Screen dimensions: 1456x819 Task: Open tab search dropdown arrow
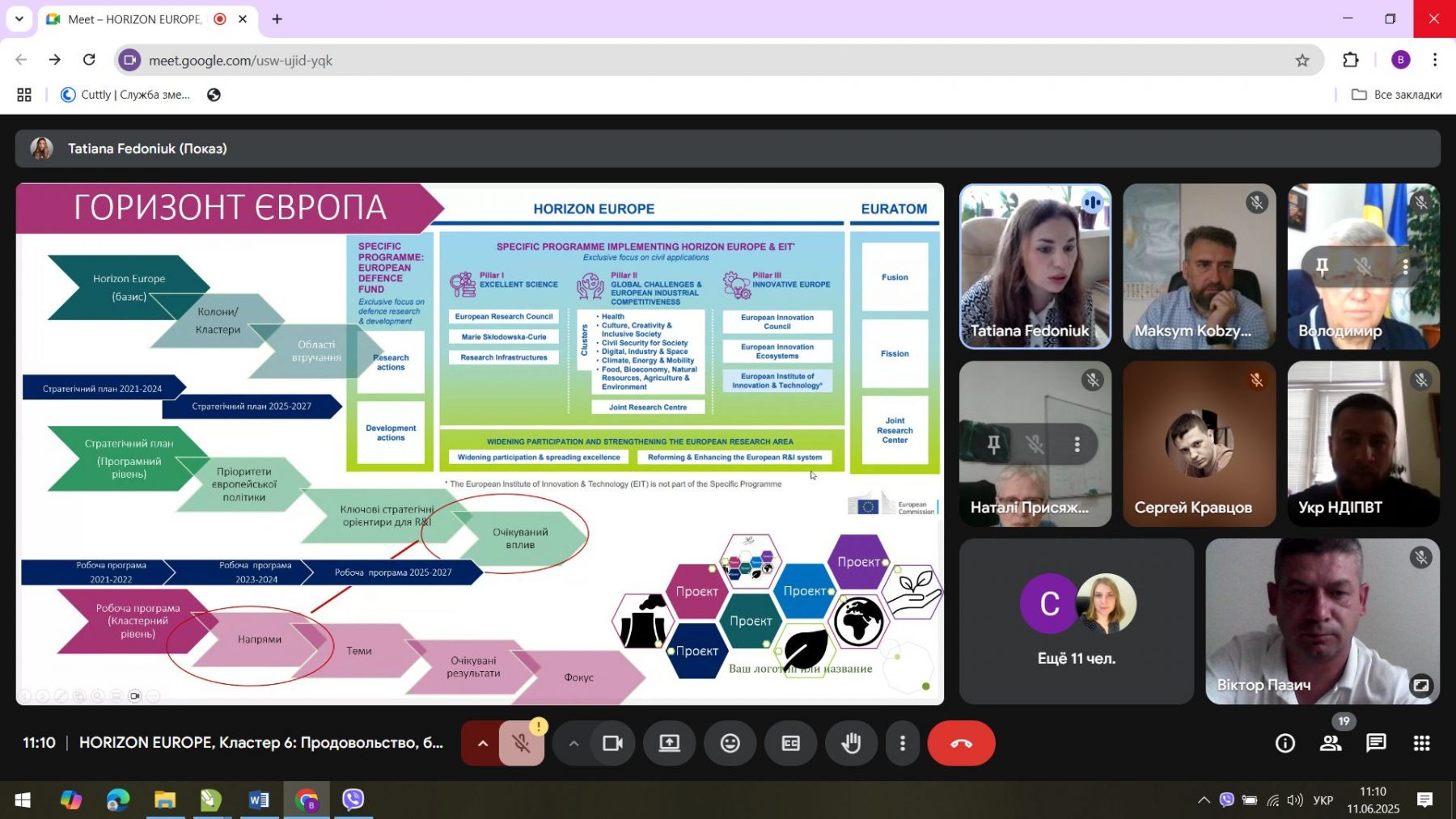(x=19, y=19)
